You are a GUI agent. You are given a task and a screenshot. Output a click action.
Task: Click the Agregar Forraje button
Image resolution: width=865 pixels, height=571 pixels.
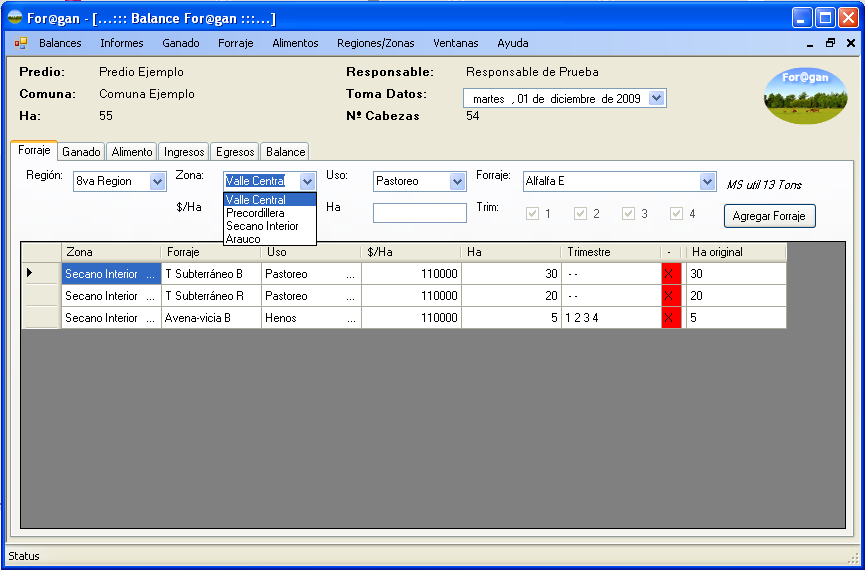pos(769,216)
